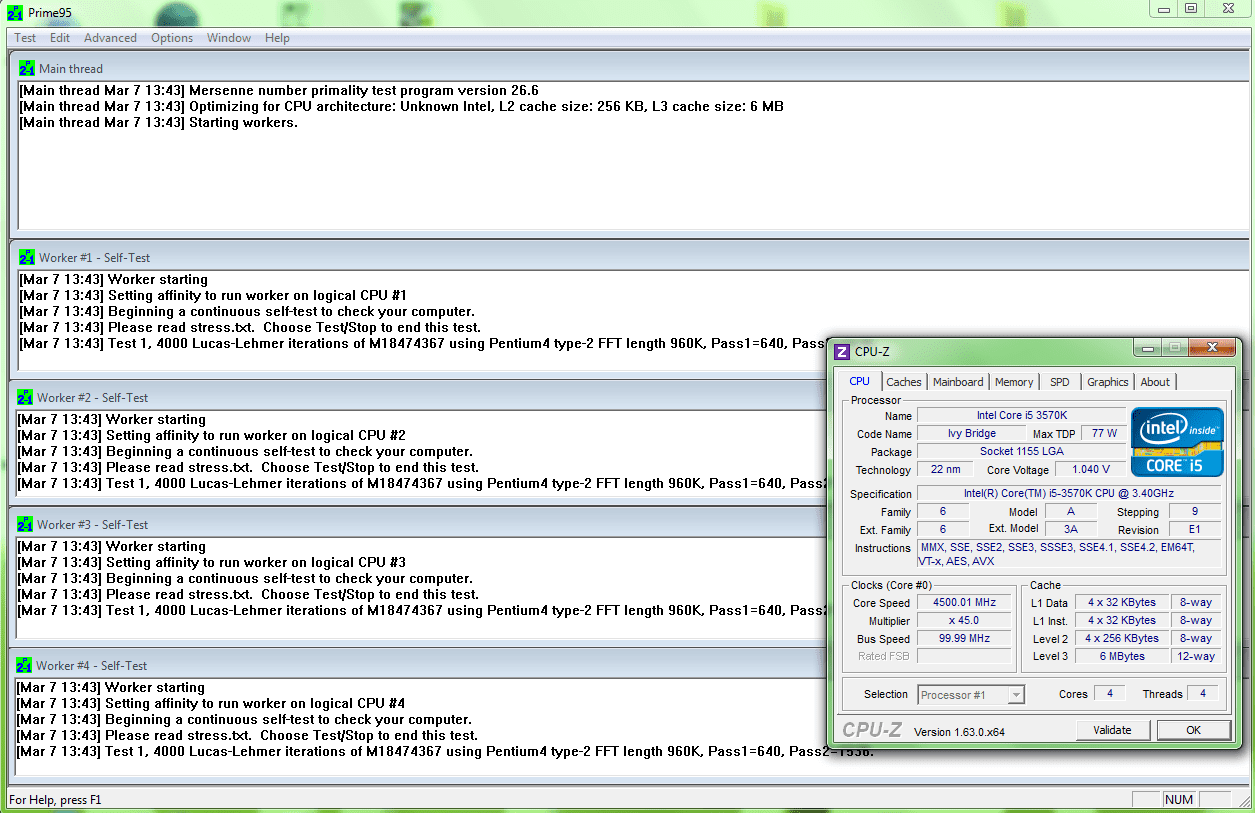
Task: Click the Core Voltage value '1.040 V'
Action: (x=1090, y=470)
